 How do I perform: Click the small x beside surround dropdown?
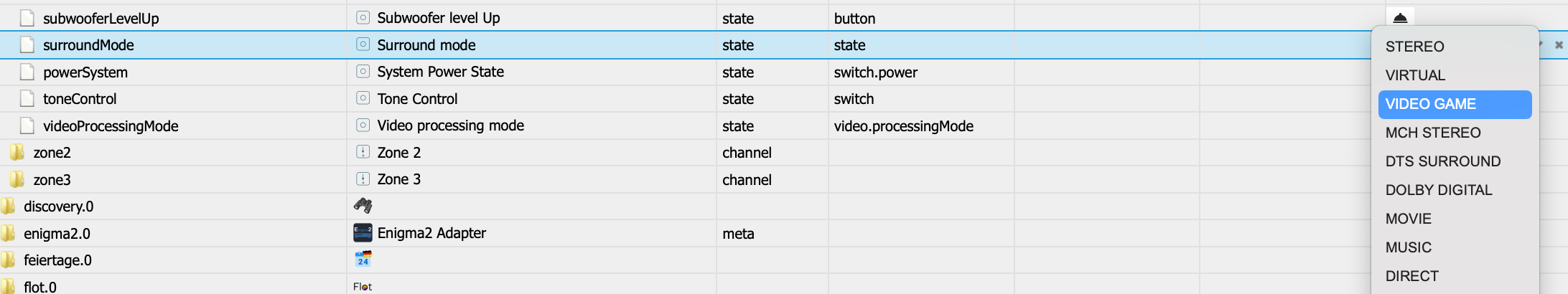pyautogui.click(x=1559, y=45)
